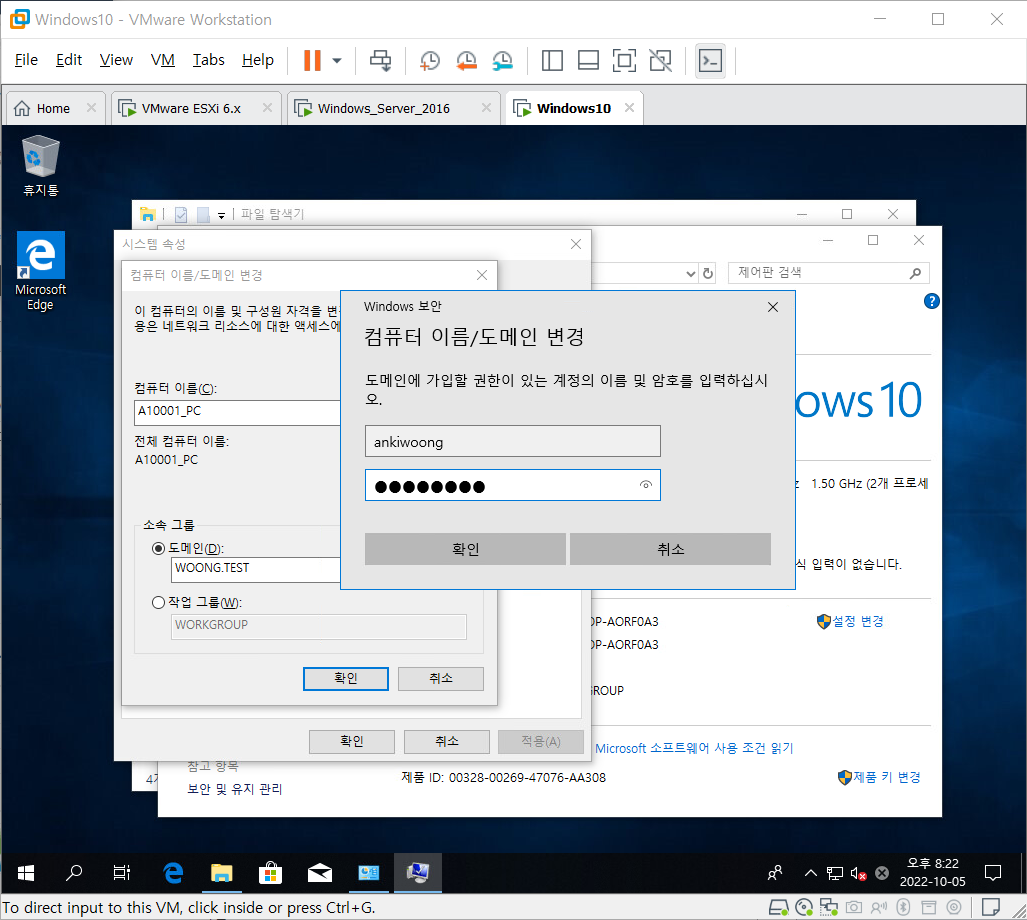Image resolution: width=1027 pixels, height=920 pixels.
Task: Revert the VM to its snapshot
Action: pos(466,61)
